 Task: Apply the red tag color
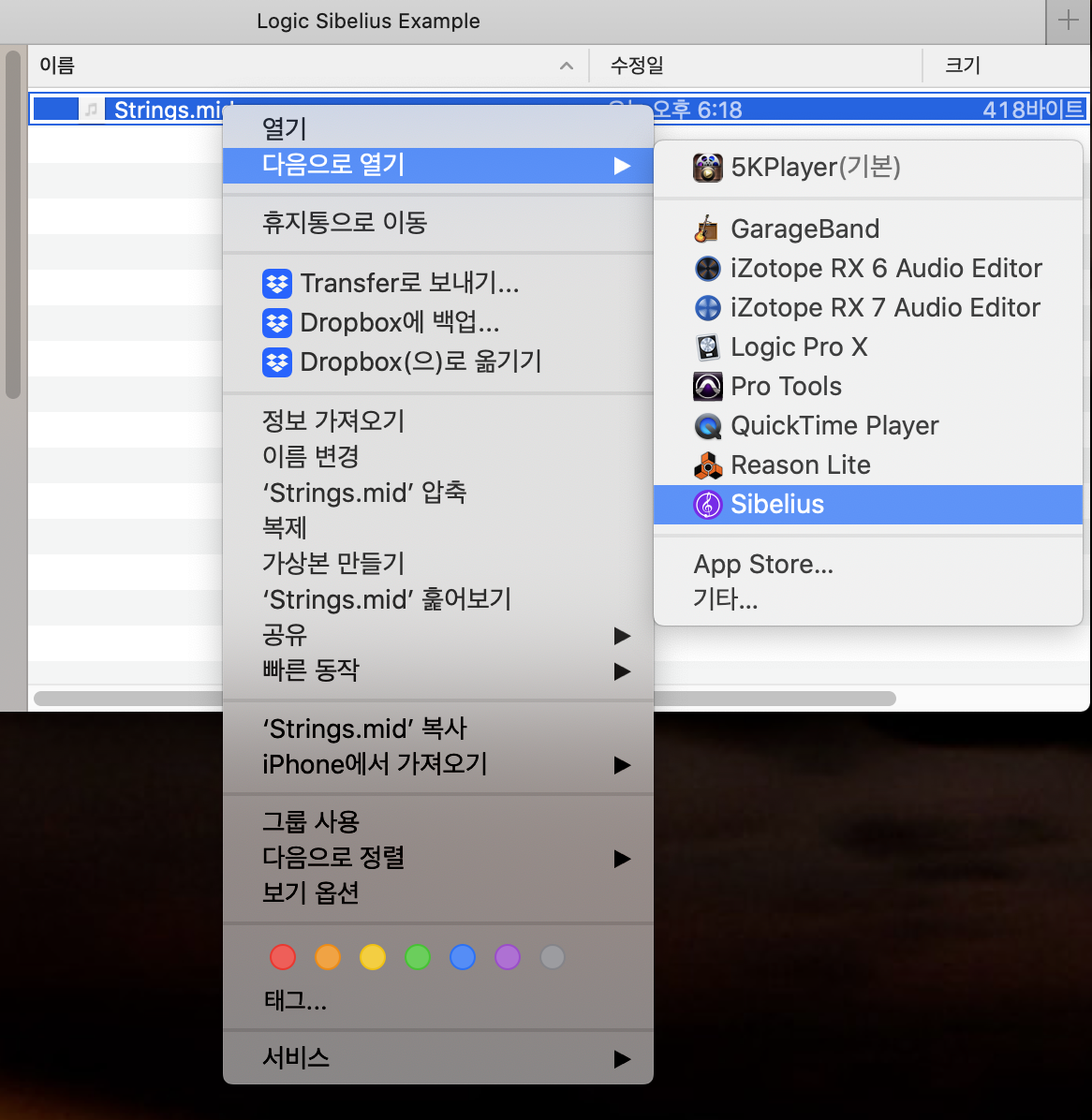(283, 957)
